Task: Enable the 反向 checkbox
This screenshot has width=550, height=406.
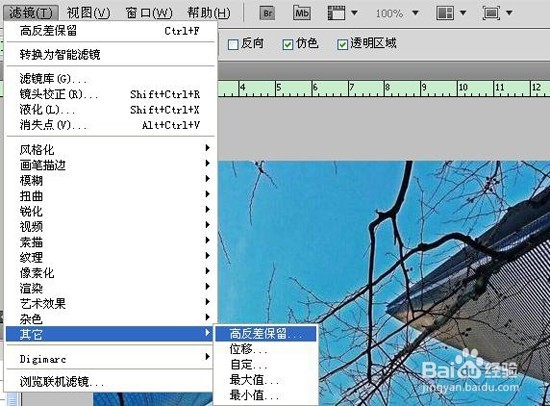Action: tap(233, 45)
